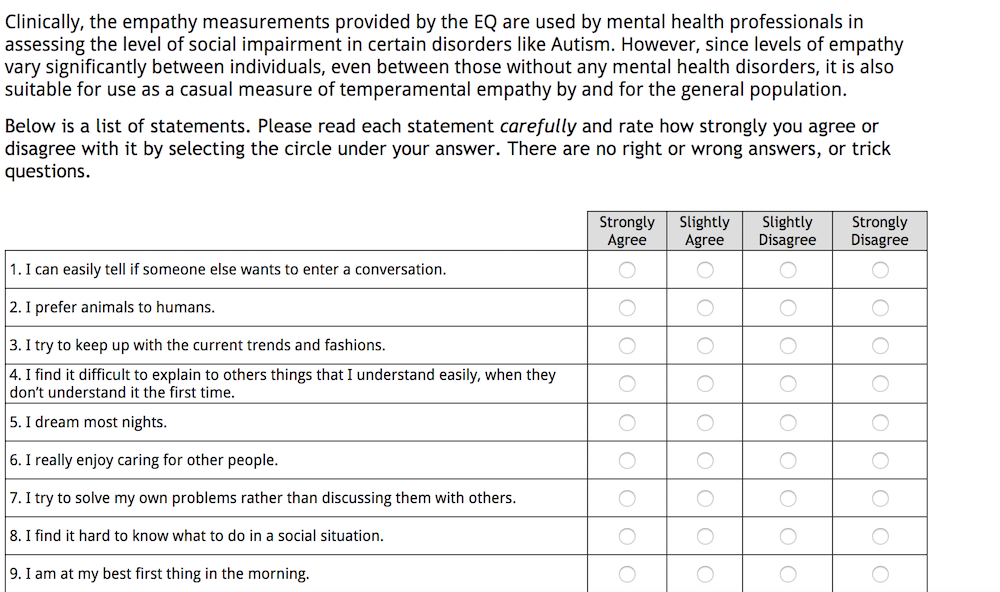Pick Strongly Agree for dreaming most nights
Viewport: 1000px width, 592px height.
click(627, 423)
